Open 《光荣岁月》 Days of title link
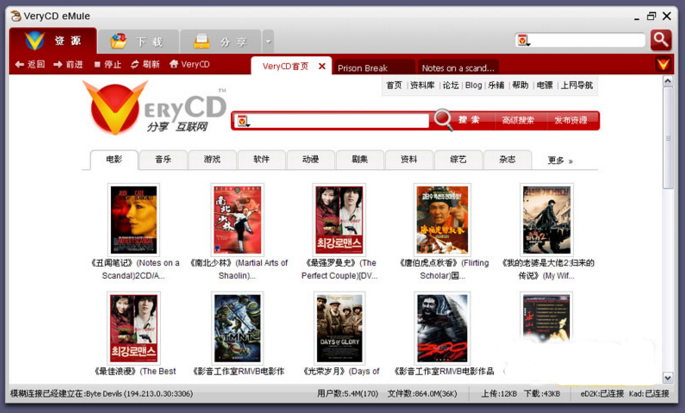 pyautogui.click(x=341, y=371)
